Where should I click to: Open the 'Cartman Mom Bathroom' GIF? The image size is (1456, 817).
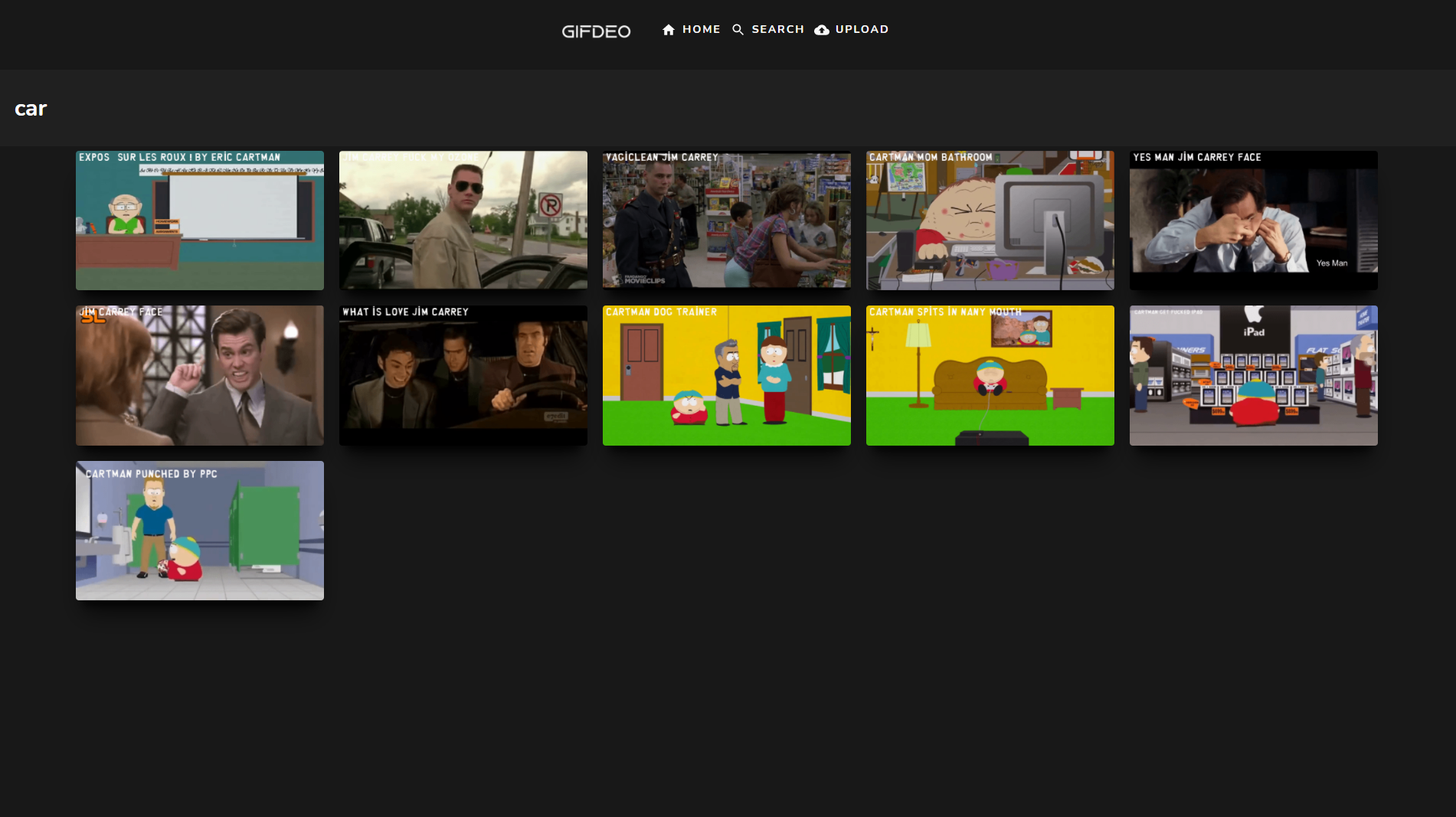(x=990, y=221)
